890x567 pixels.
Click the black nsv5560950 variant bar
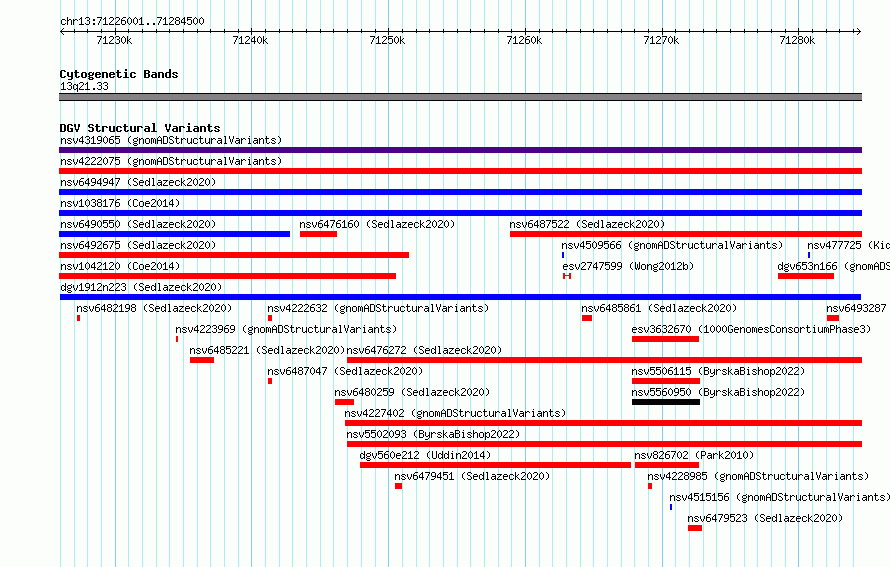click(x=666, y=402)
